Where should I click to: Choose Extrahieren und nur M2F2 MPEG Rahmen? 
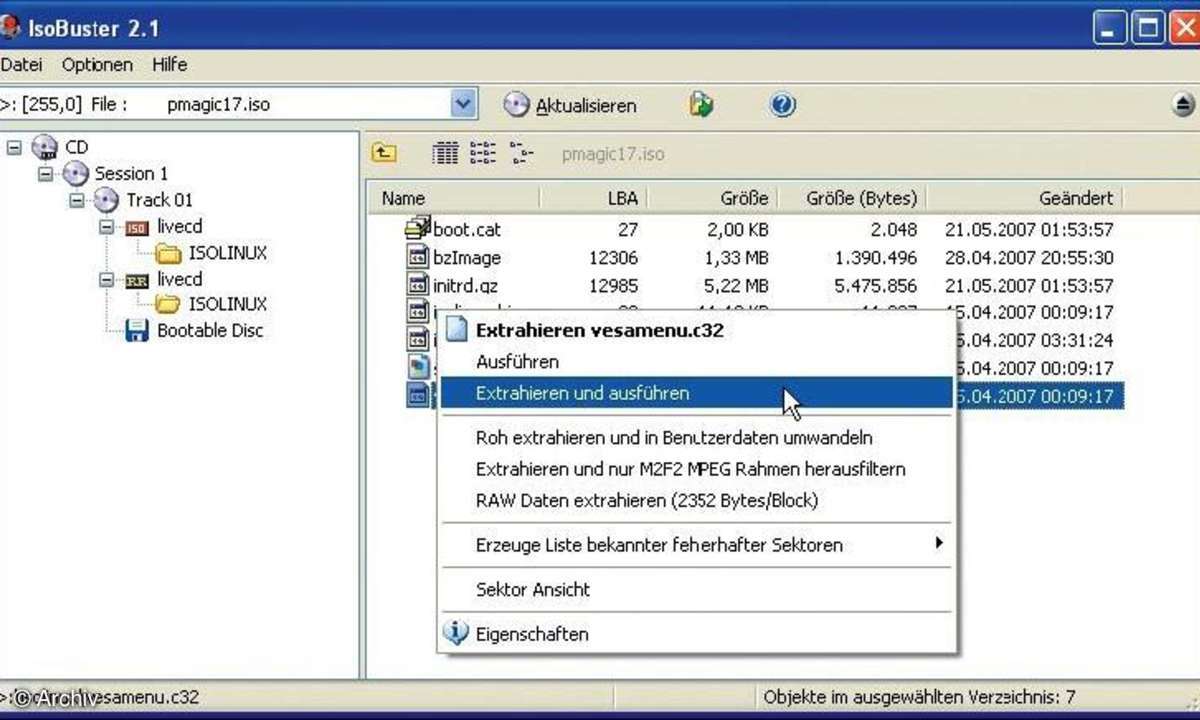(697, 468)
